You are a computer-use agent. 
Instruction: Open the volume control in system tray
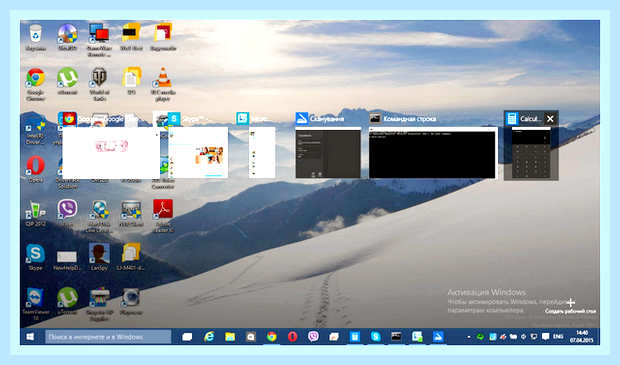[524, 337]
